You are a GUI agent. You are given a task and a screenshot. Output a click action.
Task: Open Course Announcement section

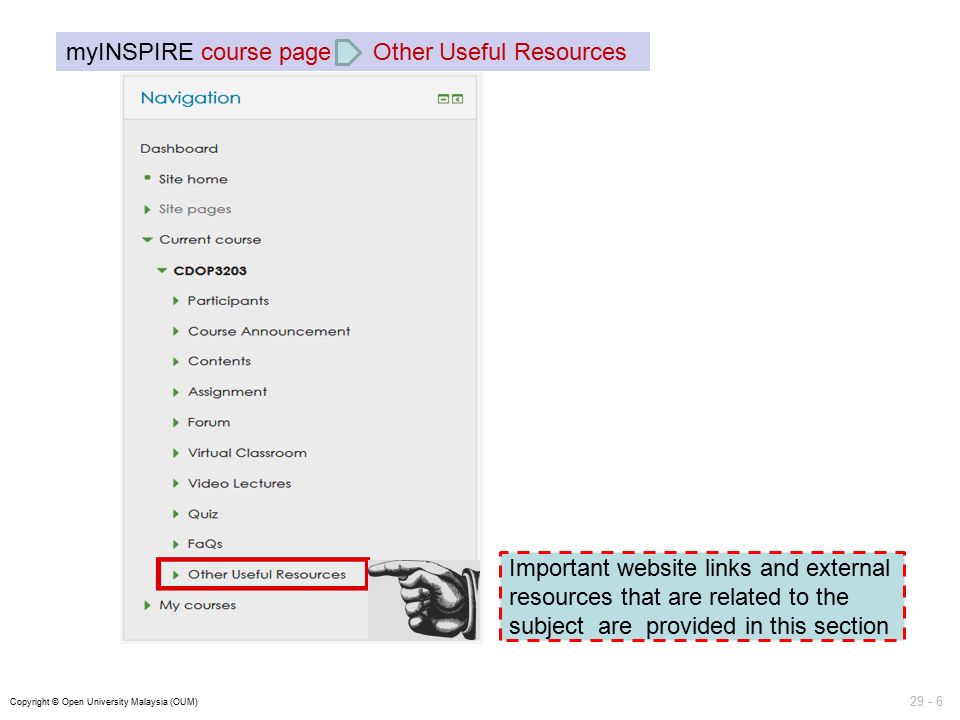(x=269, y=331)
